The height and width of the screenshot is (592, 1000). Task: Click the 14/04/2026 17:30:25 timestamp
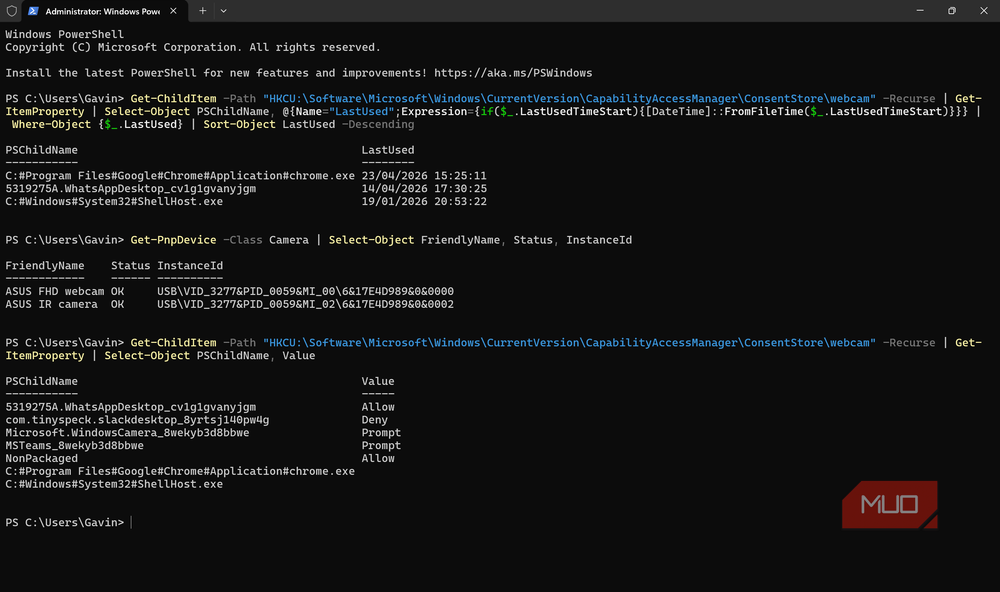click(424, 188)
